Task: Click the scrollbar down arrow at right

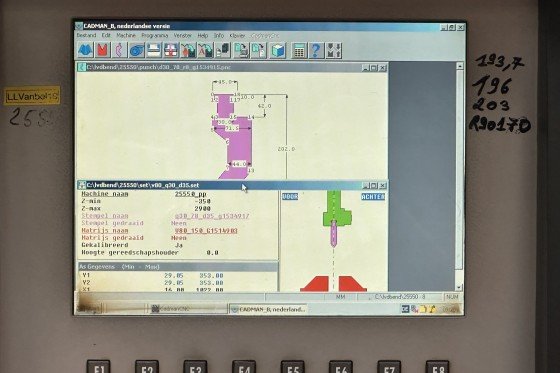Action: pos(459,287)
